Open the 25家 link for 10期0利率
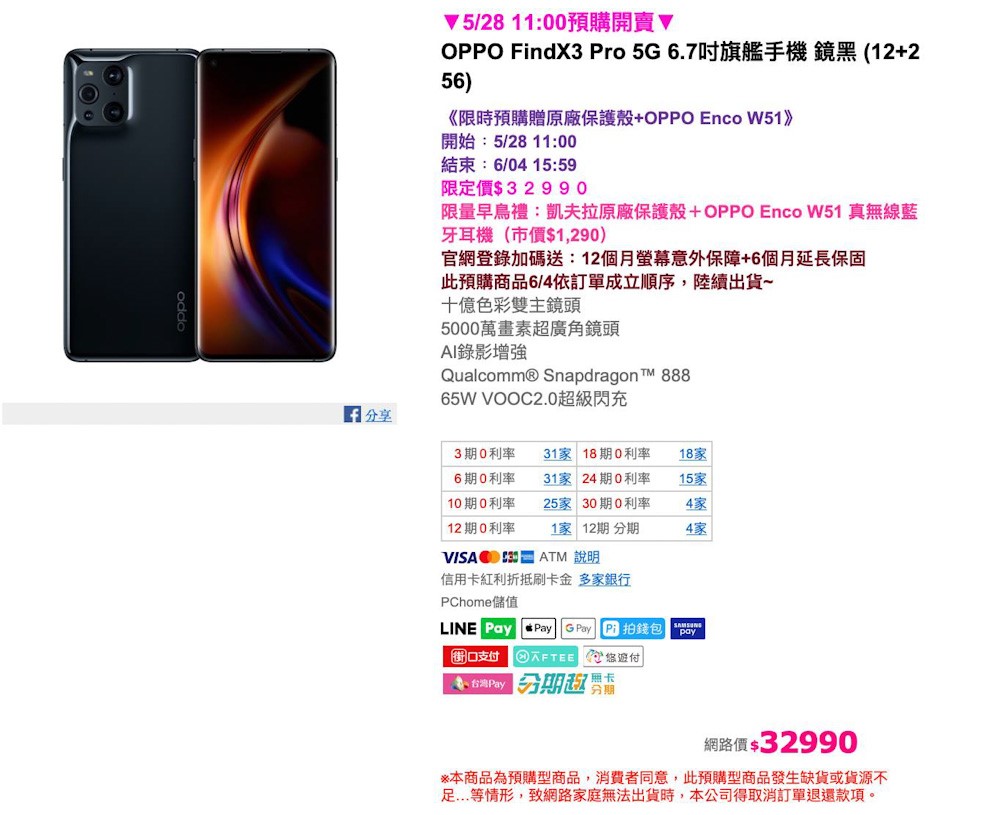Screen dimensions: 1000x815 click(557, 503)
